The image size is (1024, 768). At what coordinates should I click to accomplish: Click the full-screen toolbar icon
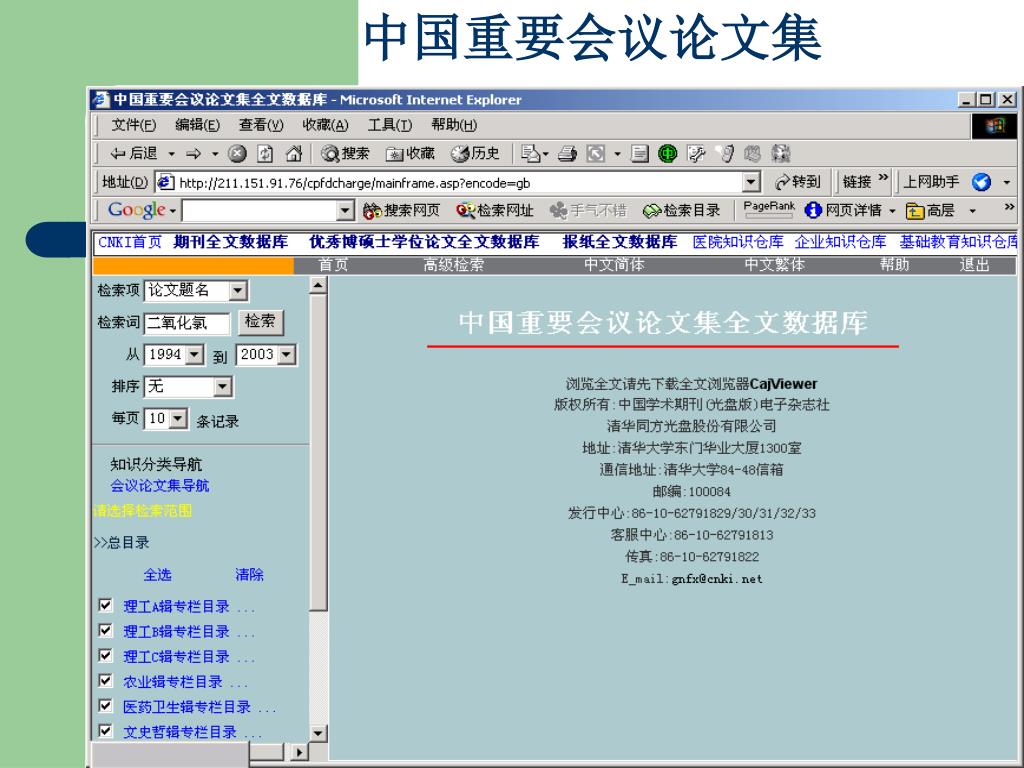[x=596, y=153]
